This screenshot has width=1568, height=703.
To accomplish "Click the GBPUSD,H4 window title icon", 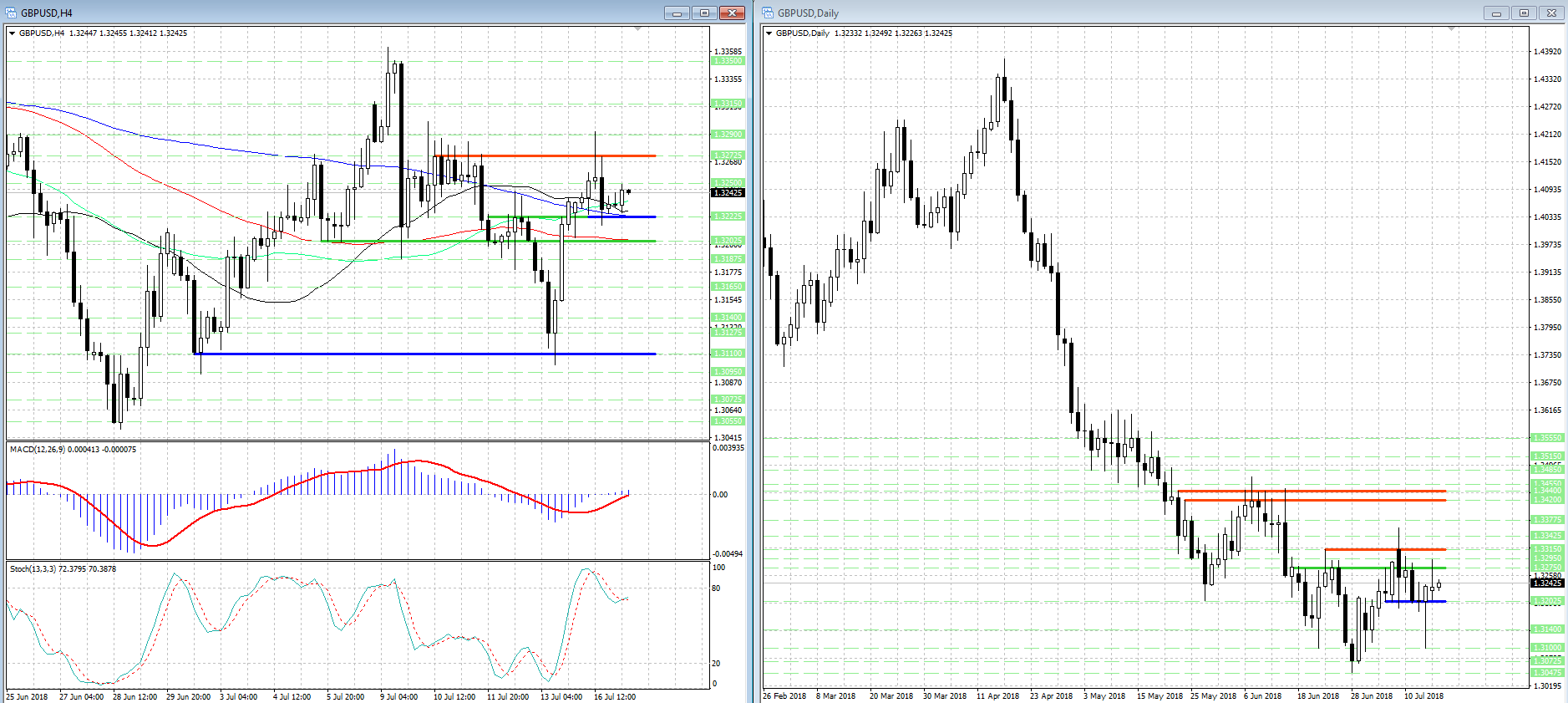I will click(x=11, y=13).
